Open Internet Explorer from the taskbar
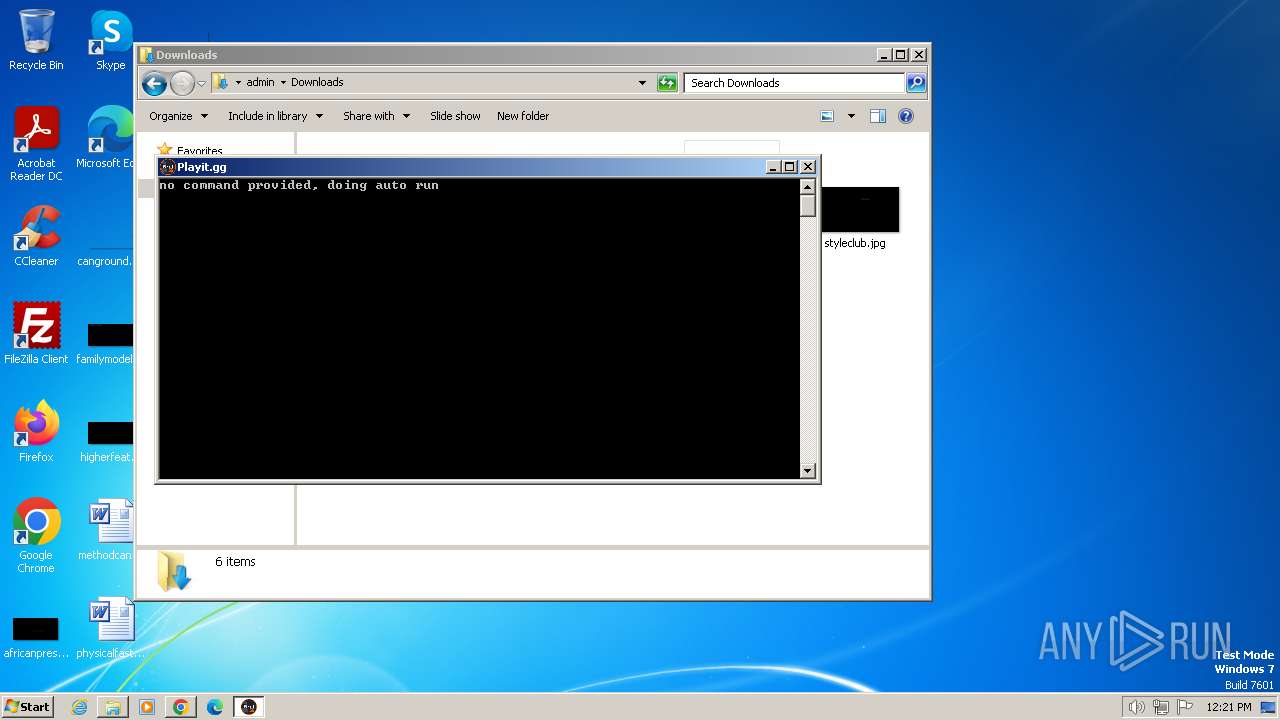 [79, 707]
